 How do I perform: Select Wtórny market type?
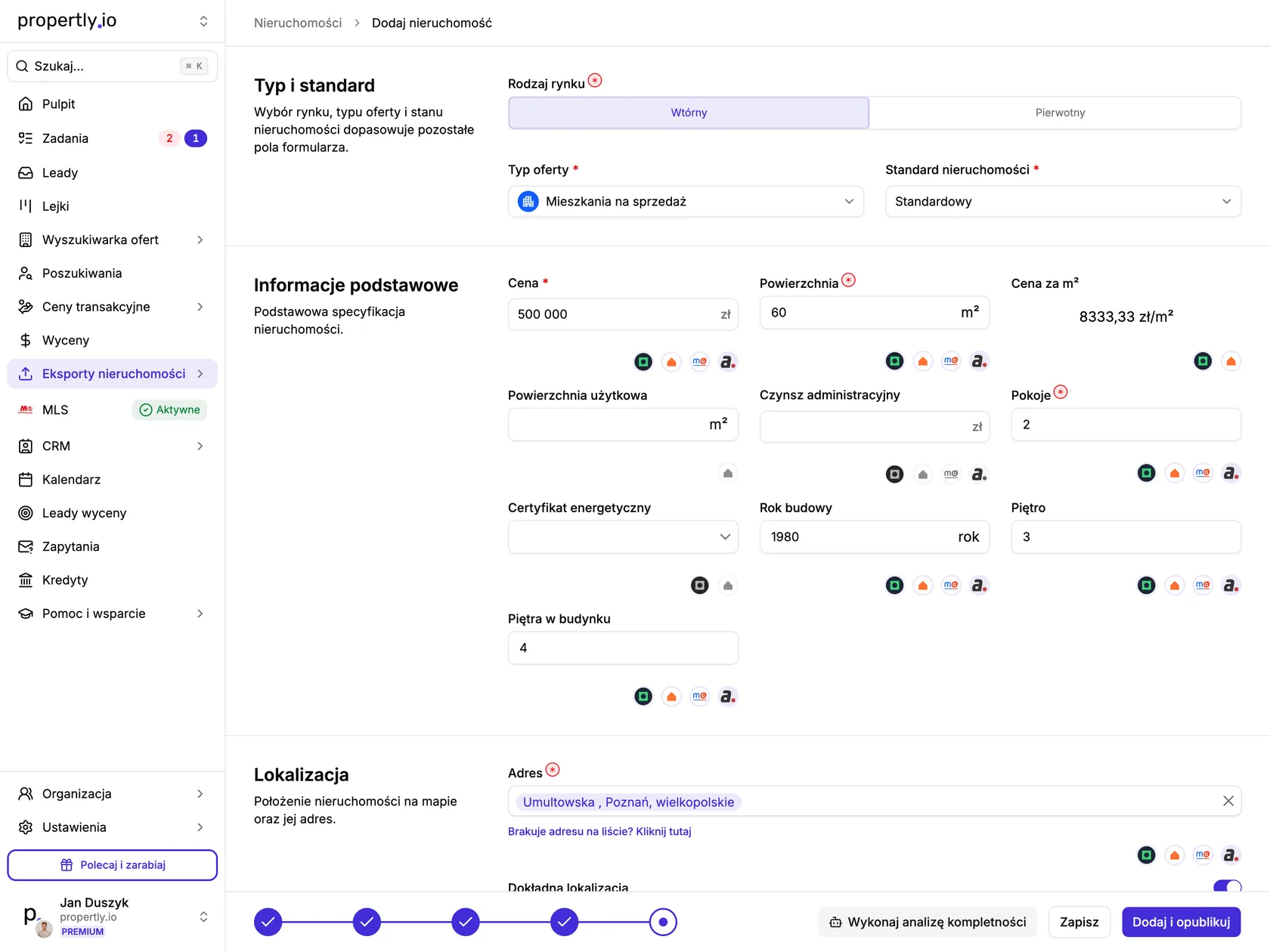[x=689, y=113]
